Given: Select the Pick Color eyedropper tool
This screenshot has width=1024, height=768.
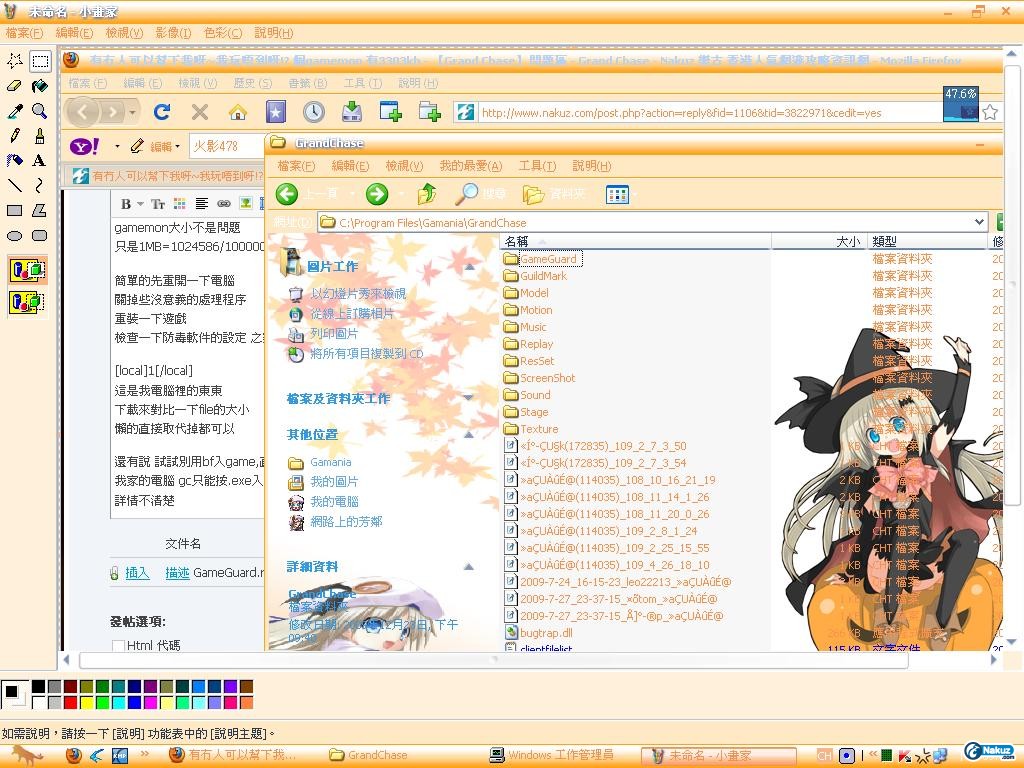Looking at the screenshot, I should coord(15,111).
